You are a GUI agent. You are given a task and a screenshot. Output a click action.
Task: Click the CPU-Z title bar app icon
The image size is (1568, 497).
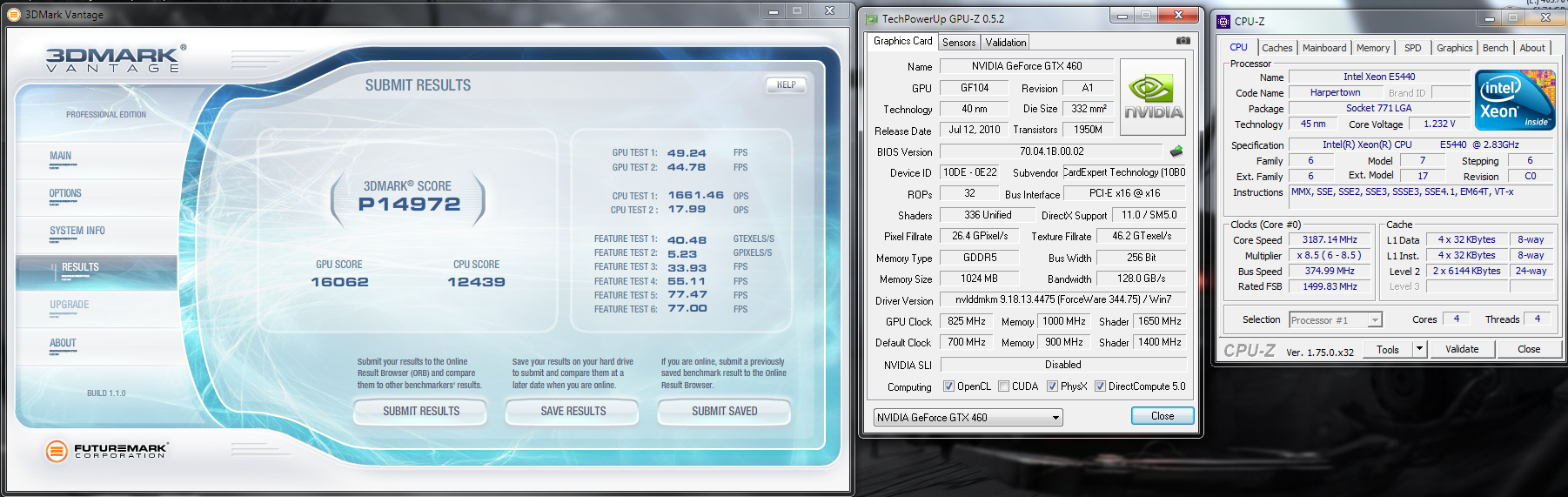[x=1223, y=21]
